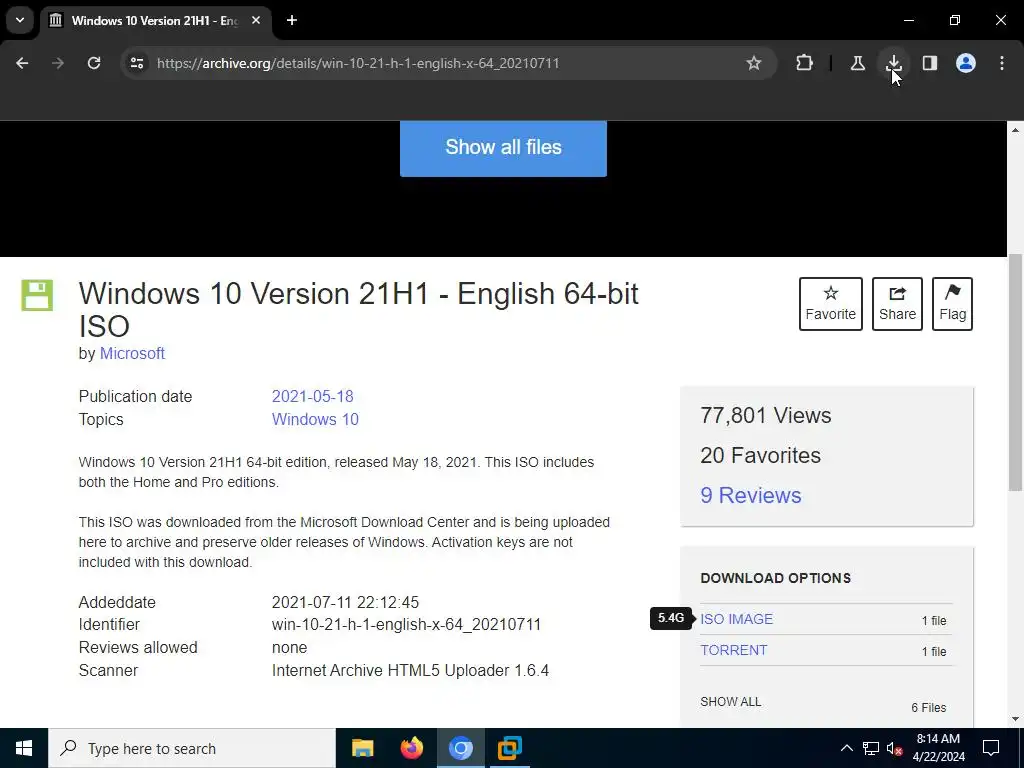Open the tab search dropdown arrow

pos(20,20)
